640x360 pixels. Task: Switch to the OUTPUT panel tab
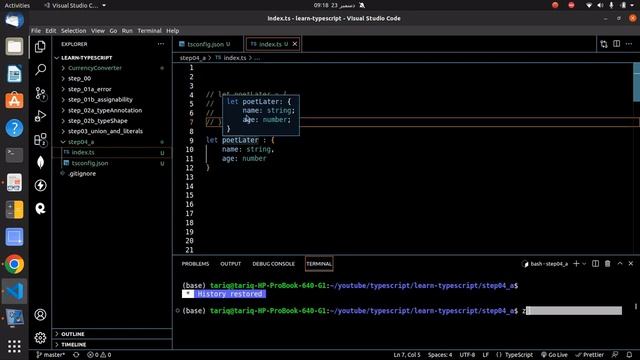pyautogui.click(x=231, y=264)
